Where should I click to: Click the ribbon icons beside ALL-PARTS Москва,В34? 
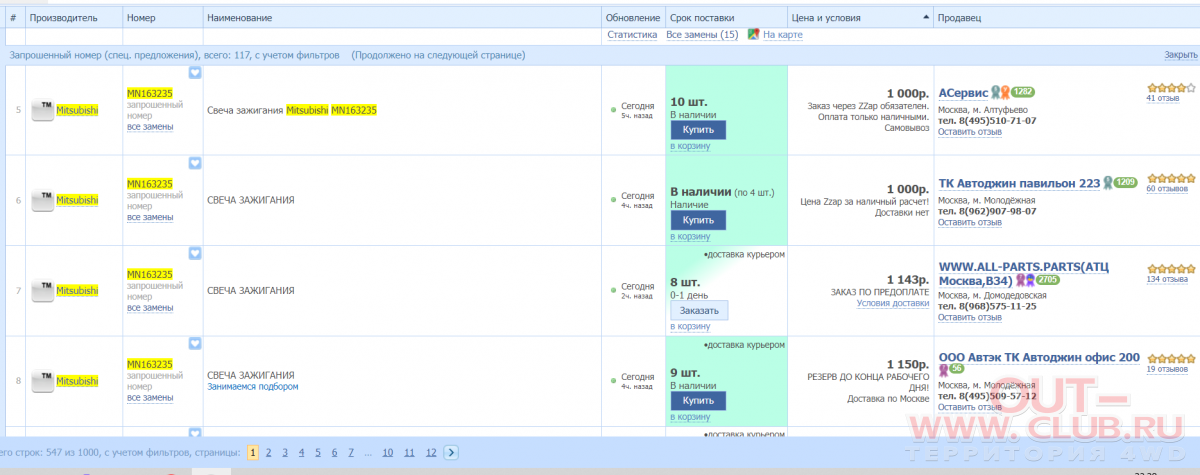(x=1026, y=280)
